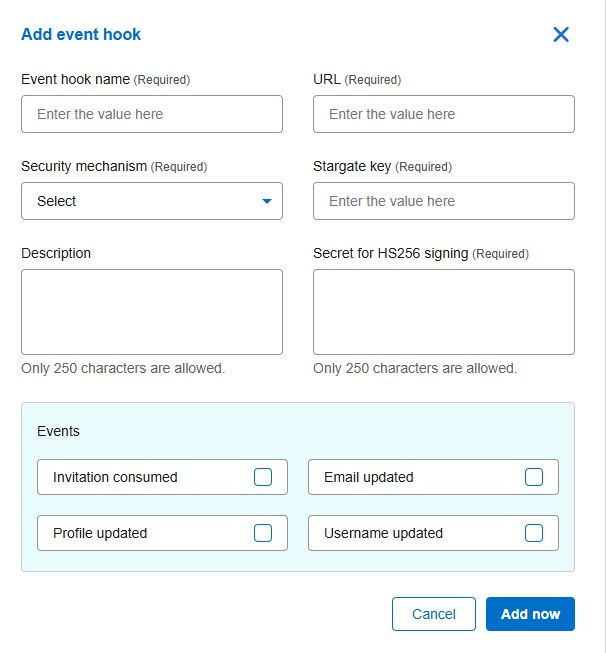
Task: Select the Email updated event row
Action: (x=433, y=477)
